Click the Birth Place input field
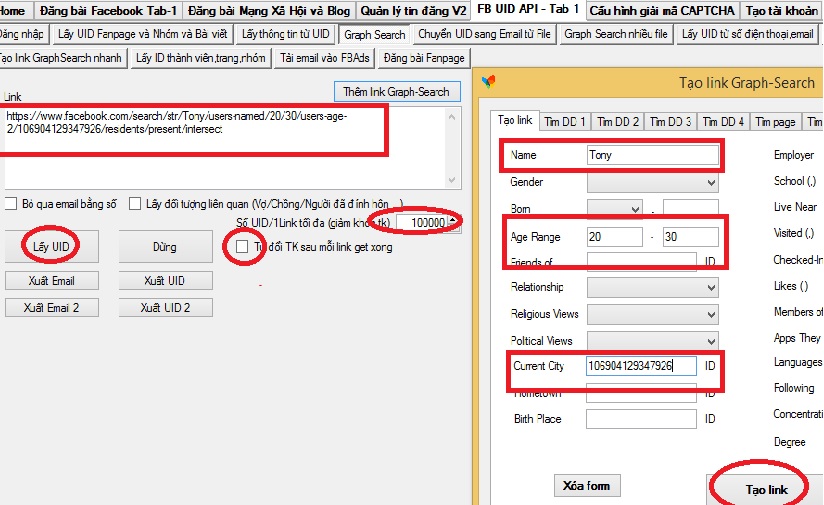824x505 pixels. pyautogui.click(x=641, y=419)
